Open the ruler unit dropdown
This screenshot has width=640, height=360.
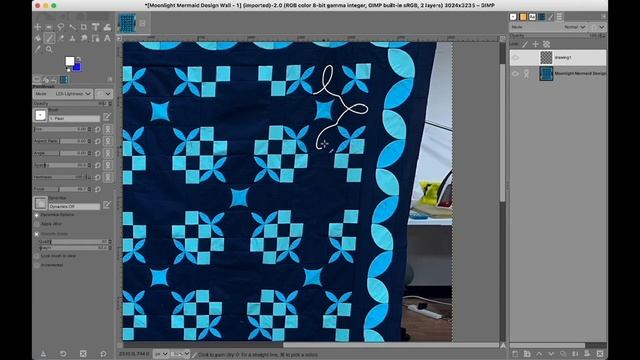(x=160, y=354)
